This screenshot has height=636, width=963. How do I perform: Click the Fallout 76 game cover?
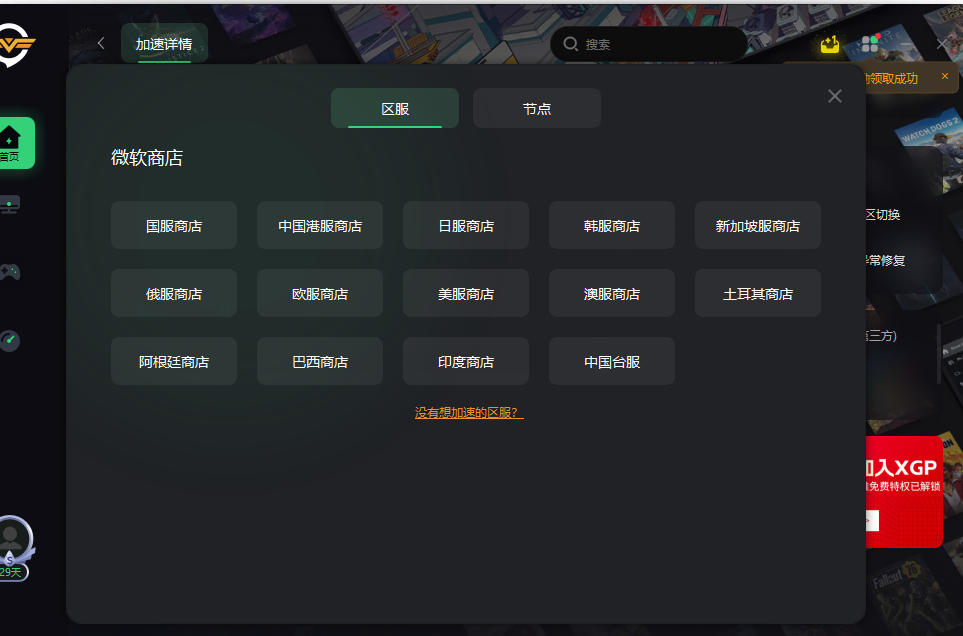[x=915, y=592]
